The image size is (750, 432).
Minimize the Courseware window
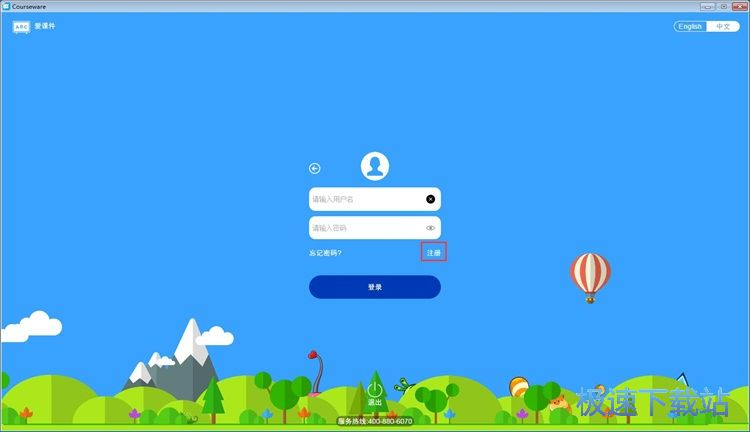[707, 6]
